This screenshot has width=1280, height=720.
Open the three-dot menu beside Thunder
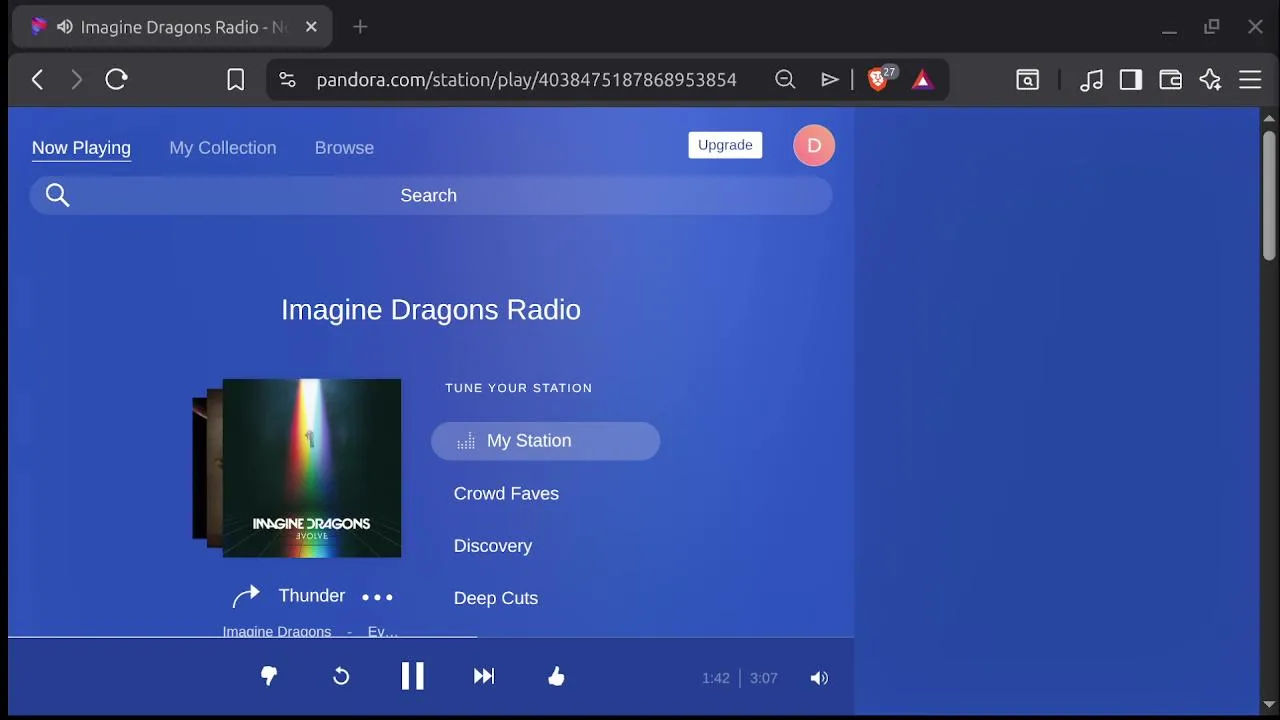[377, 597]
